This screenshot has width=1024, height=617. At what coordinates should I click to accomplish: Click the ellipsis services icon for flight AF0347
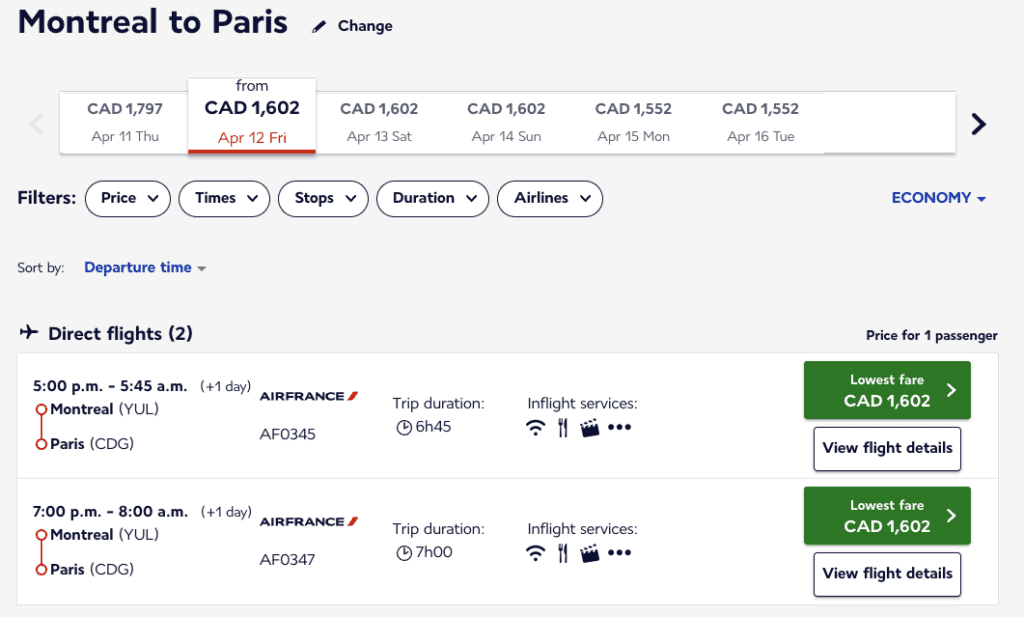point(620,552)
